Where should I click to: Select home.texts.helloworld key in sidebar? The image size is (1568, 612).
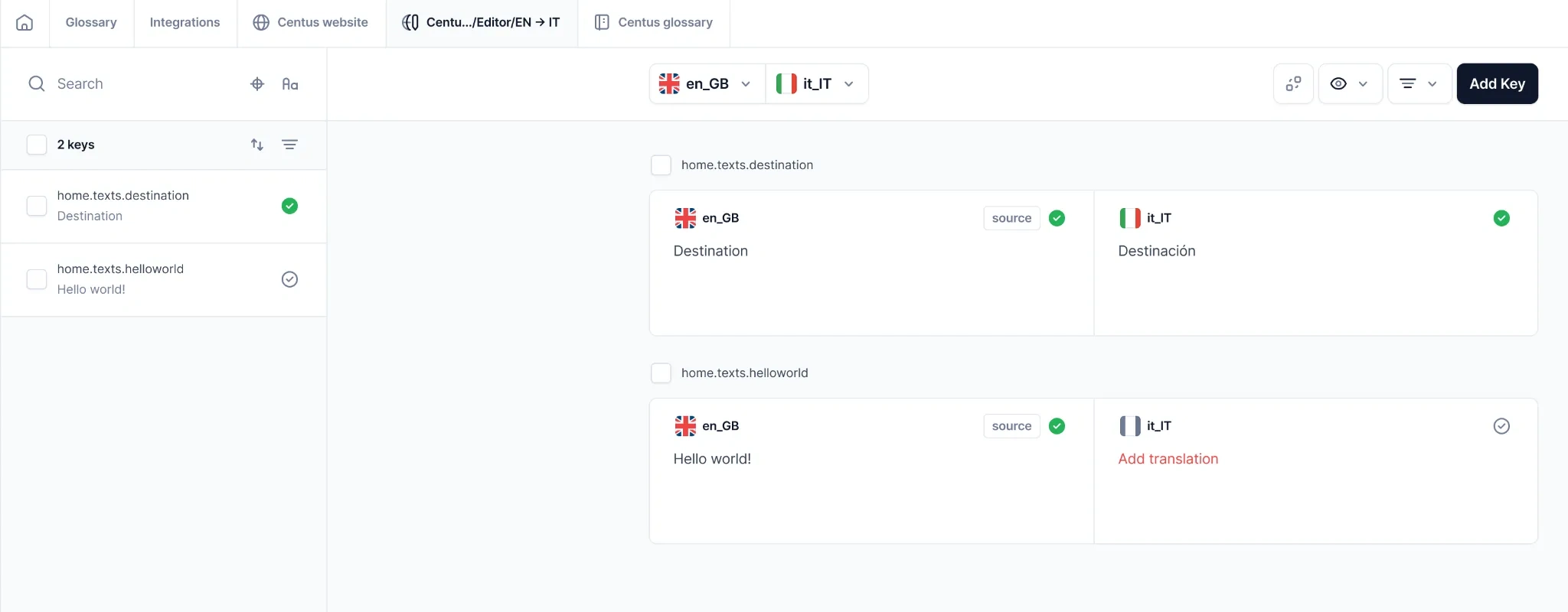click(164, 280)
